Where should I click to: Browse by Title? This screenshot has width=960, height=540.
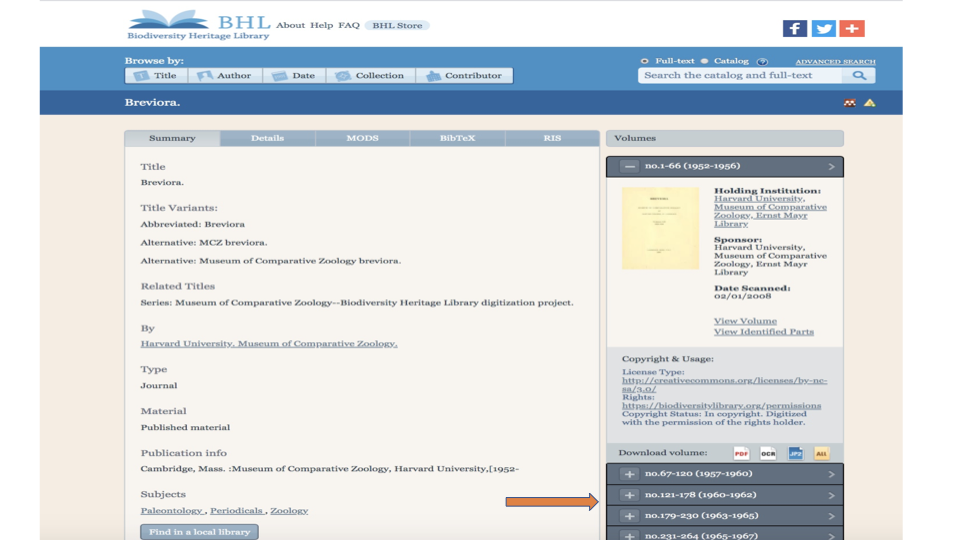[157, 76]
